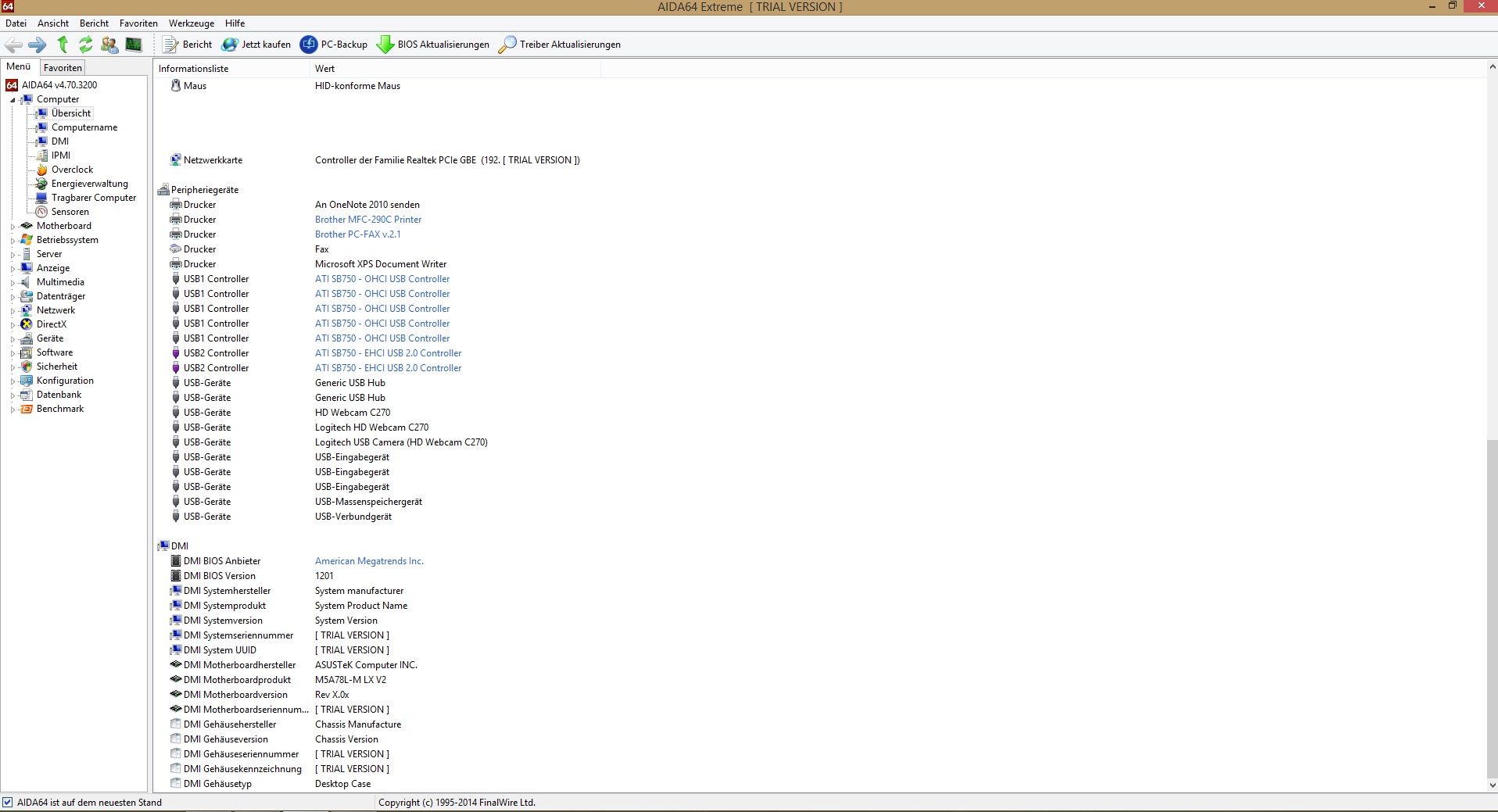Expand the Motherboard tree node

(x=13, y=227)
